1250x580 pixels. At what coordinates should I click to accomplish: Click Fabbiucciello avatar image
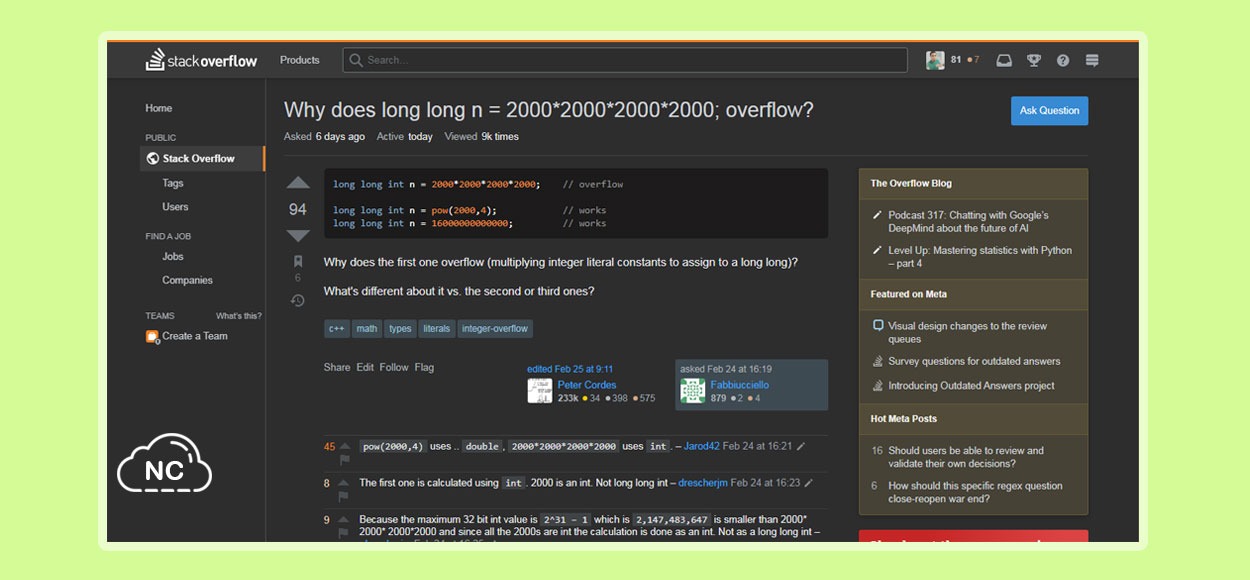coord(693,391)
